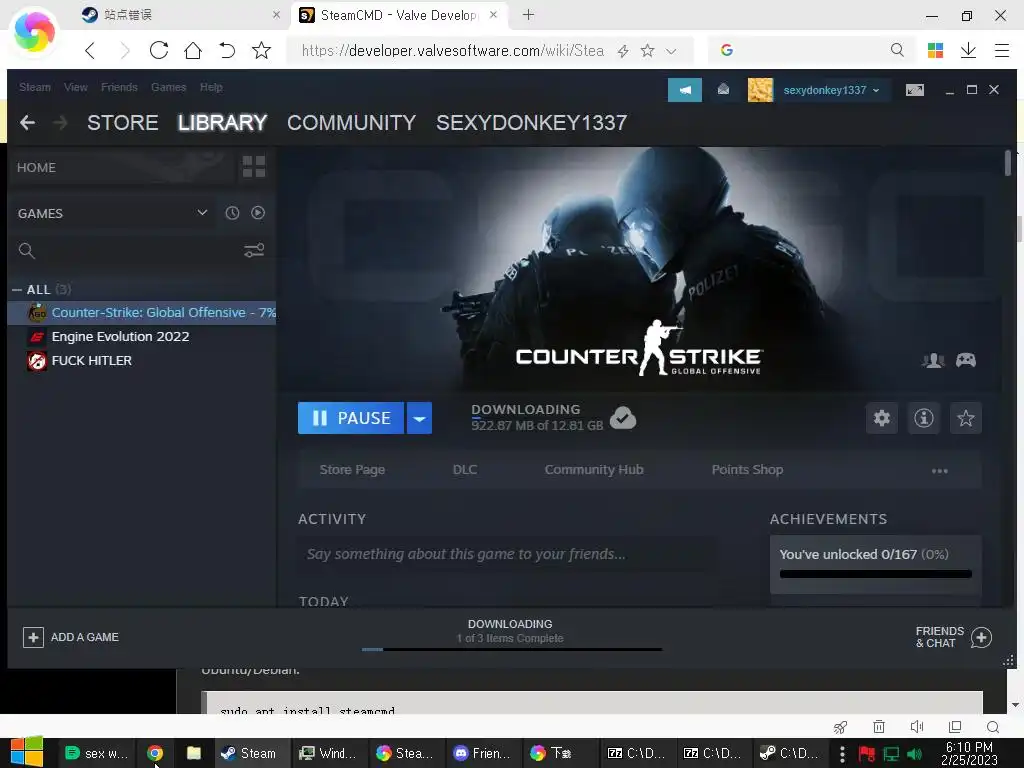Open a new browser tab
This screenshot has width=1024, height=768.
pyautogui.click(x=528, y=14)
